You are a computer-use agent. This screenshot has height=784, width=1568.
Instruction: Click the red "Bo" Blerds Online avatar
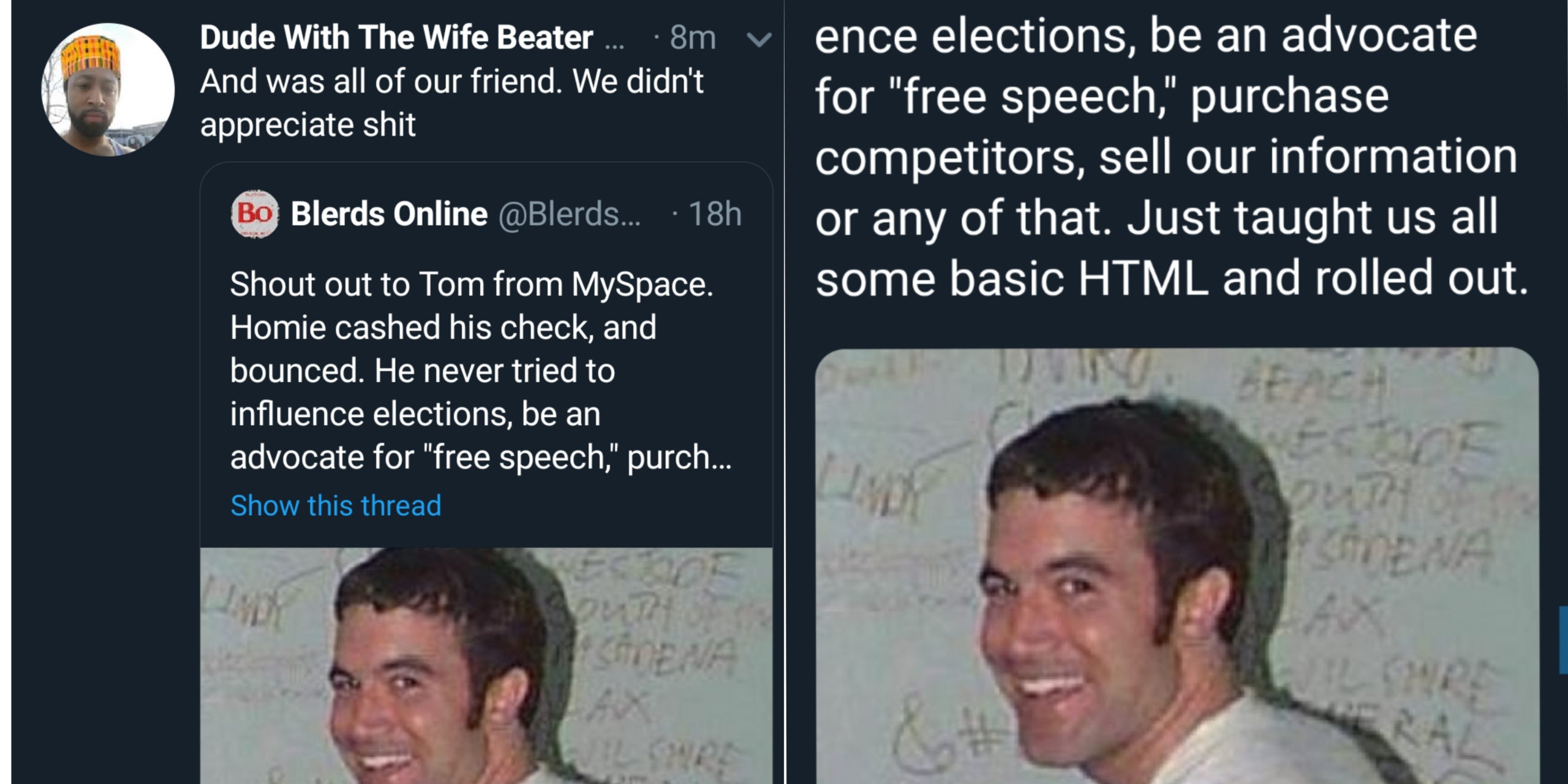point(255,214)
